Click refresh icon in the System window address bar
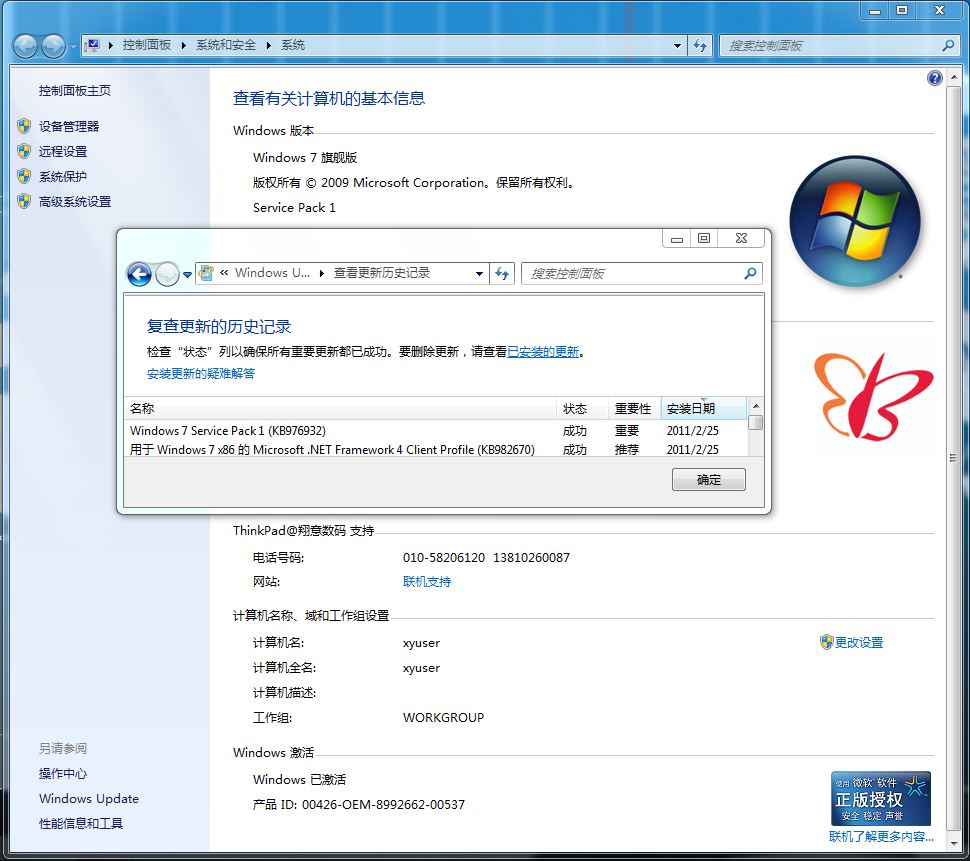 point(700,45)
